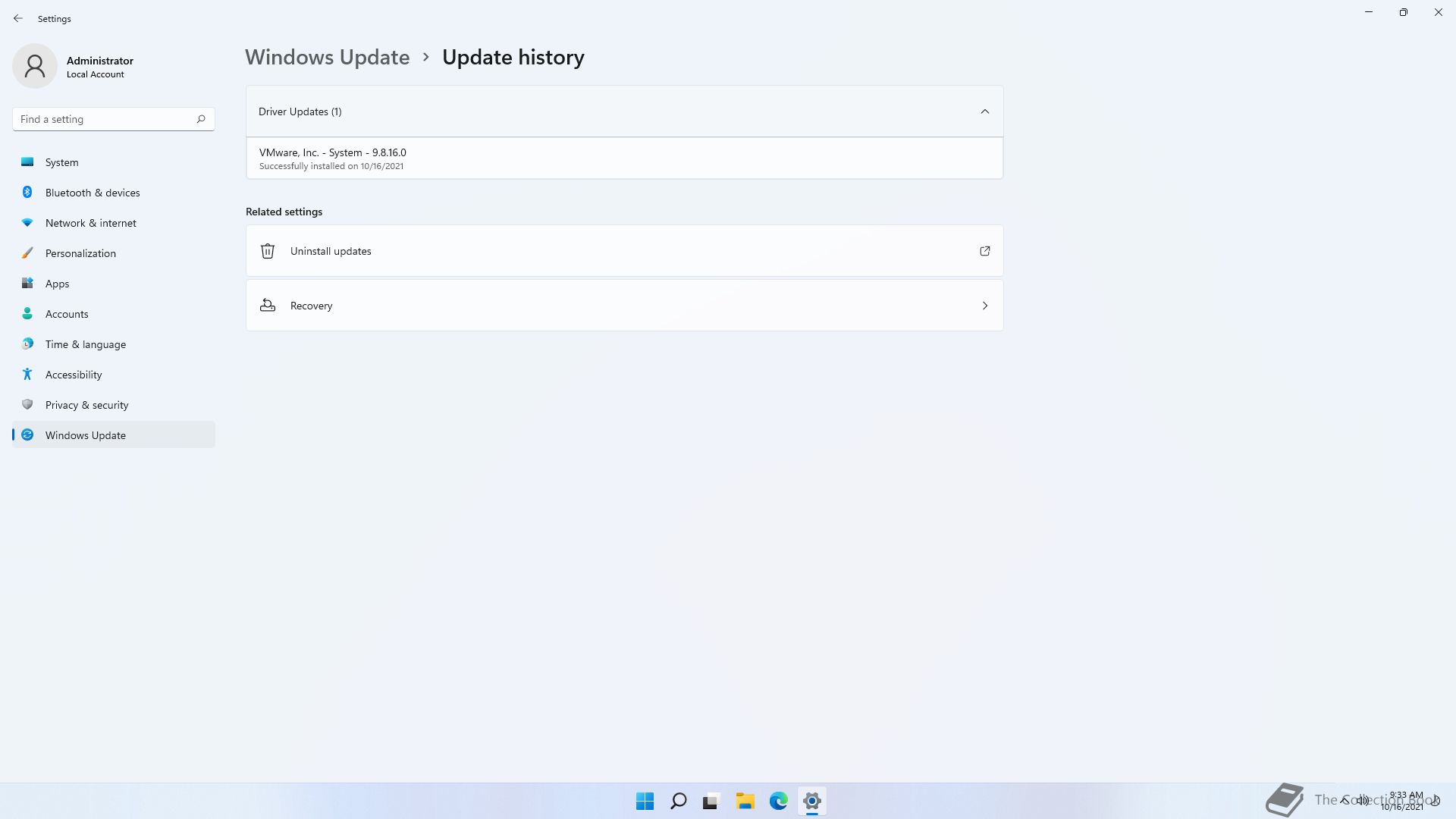The width and height of the screenshot is (1456, 819).
Task: Close the Settings window
Action: [1439, 12]
